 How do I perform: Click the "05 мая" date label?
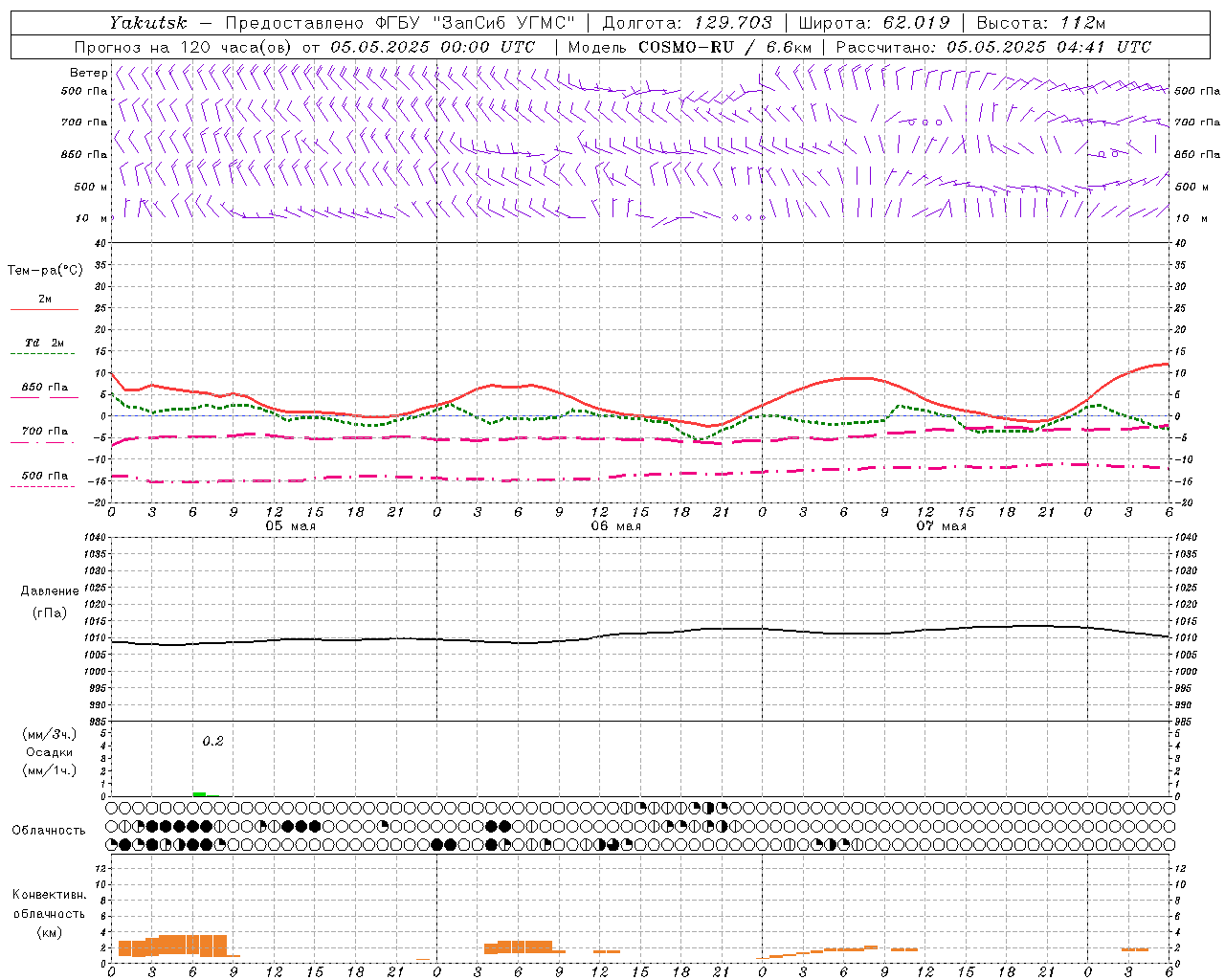[290, 526]
